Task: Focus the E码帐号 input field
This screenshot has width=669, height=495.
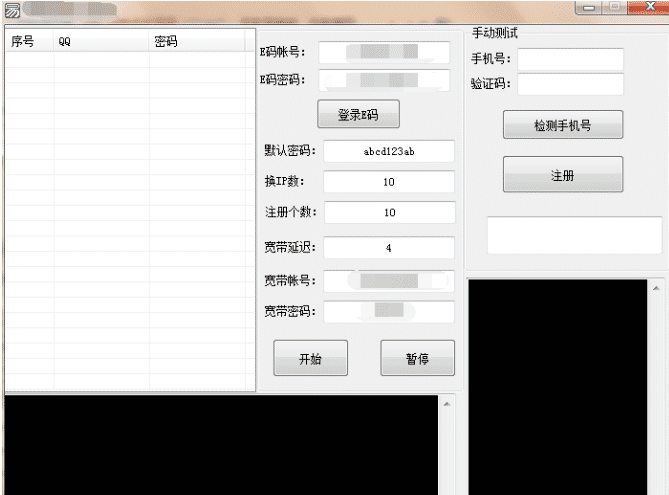Action: [385, 52]
